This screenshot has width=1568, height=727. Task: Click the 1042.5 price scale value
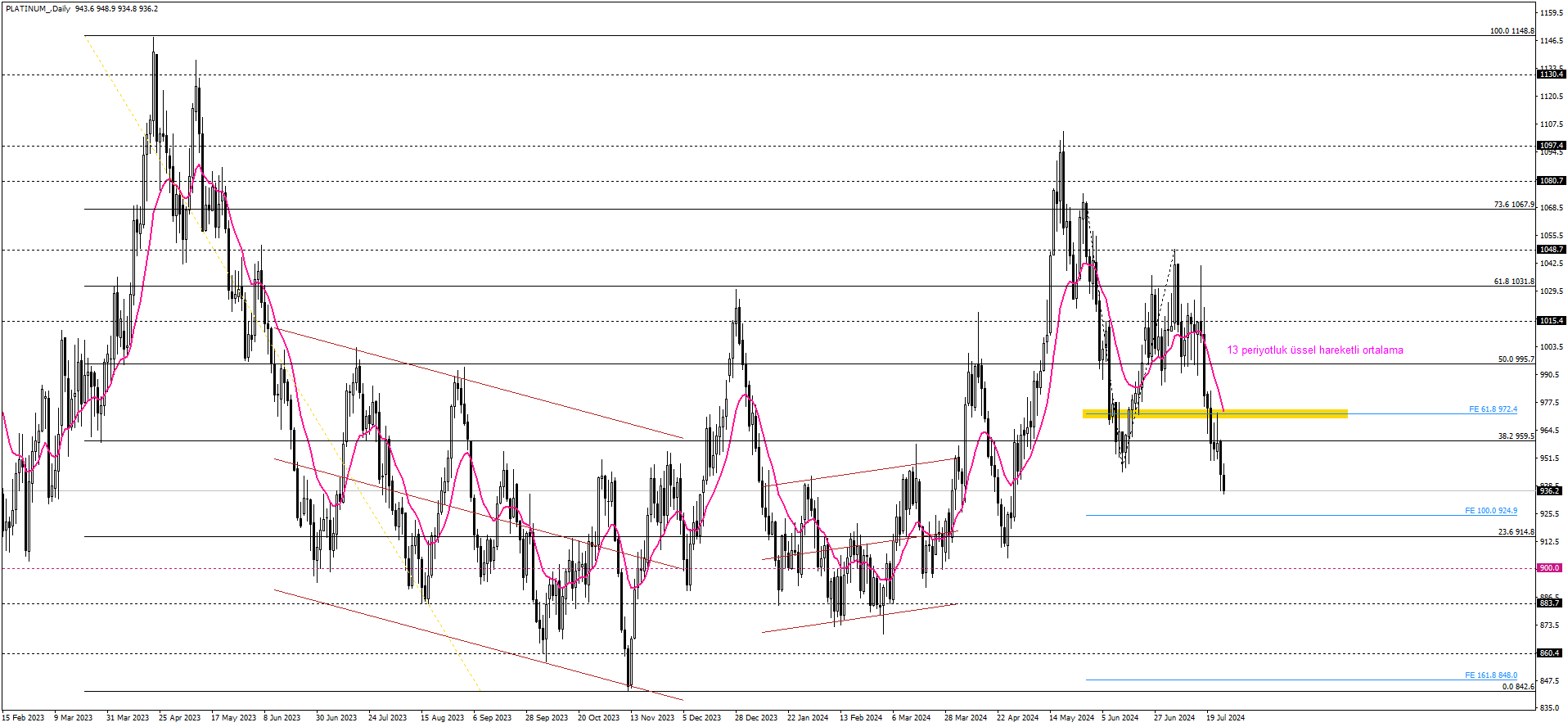pyautogui.click(x=1552, y=264)
